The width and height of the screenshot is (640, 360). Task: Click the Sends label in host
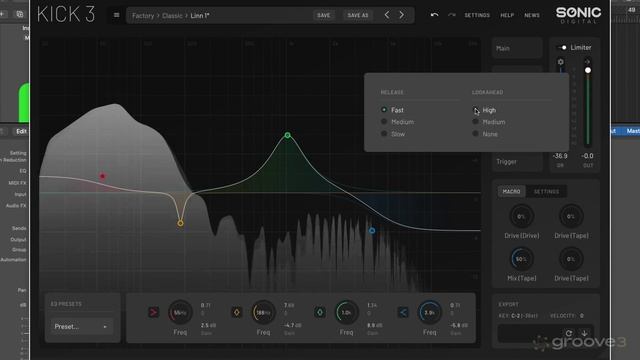tap(19, 228)
